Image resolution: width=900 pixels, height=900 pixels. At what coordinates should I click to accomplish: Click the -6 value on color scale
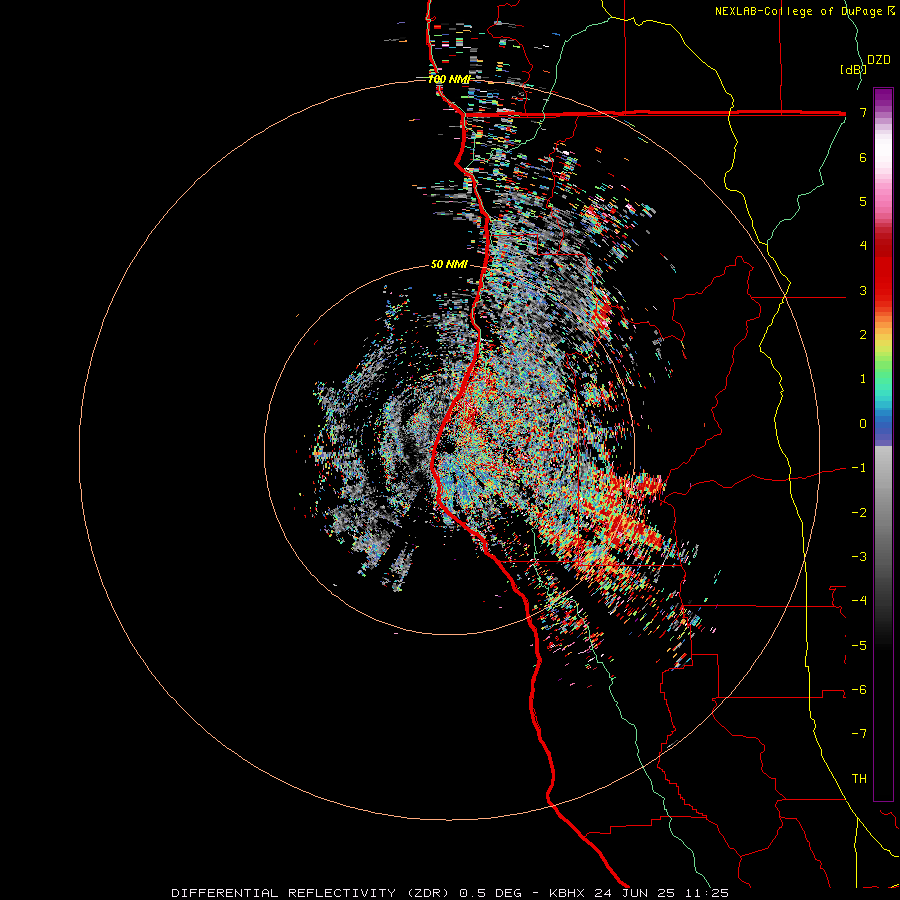[859, 690]
